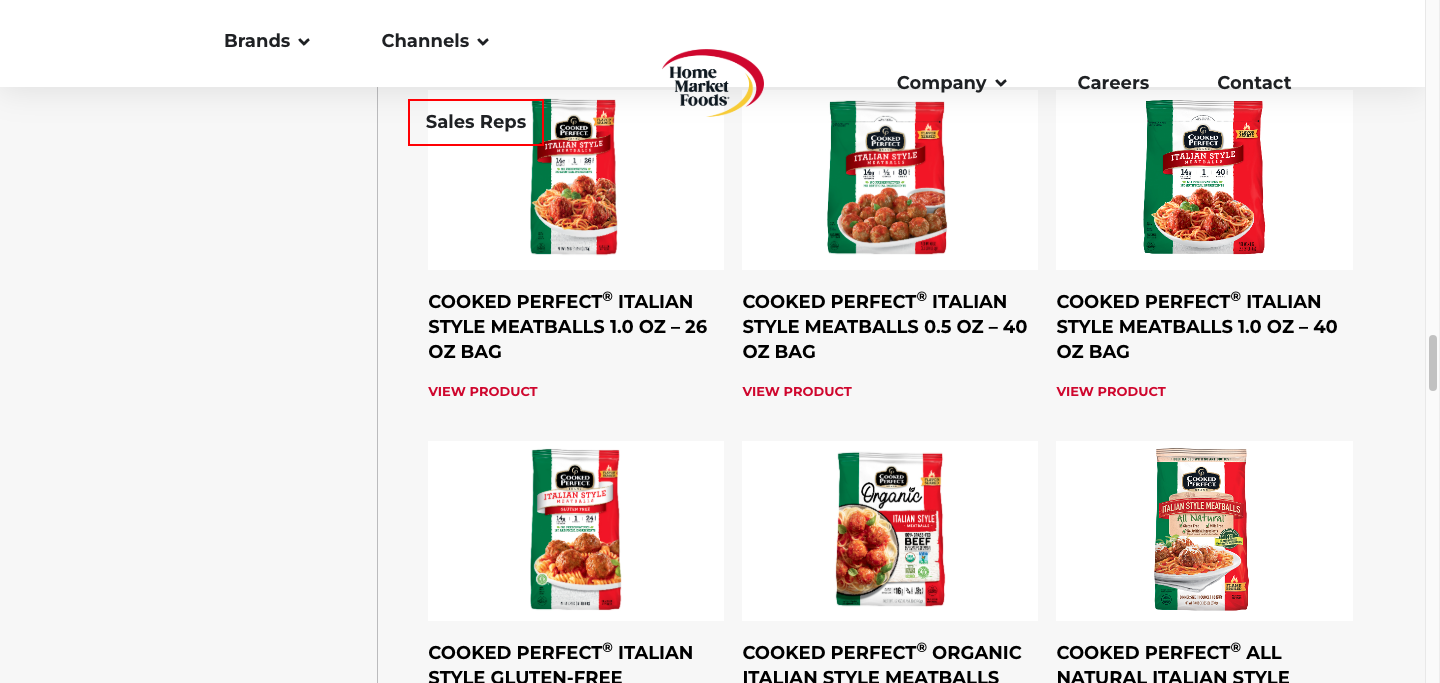Expand the Company dropdown menu
This screenshot has width=1440, height=683.
pyautogui.click(x=951, y=83)
